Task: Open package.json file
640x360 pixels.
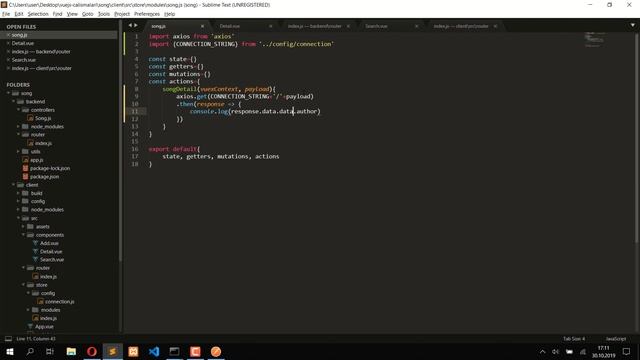Action: point(44,177)
